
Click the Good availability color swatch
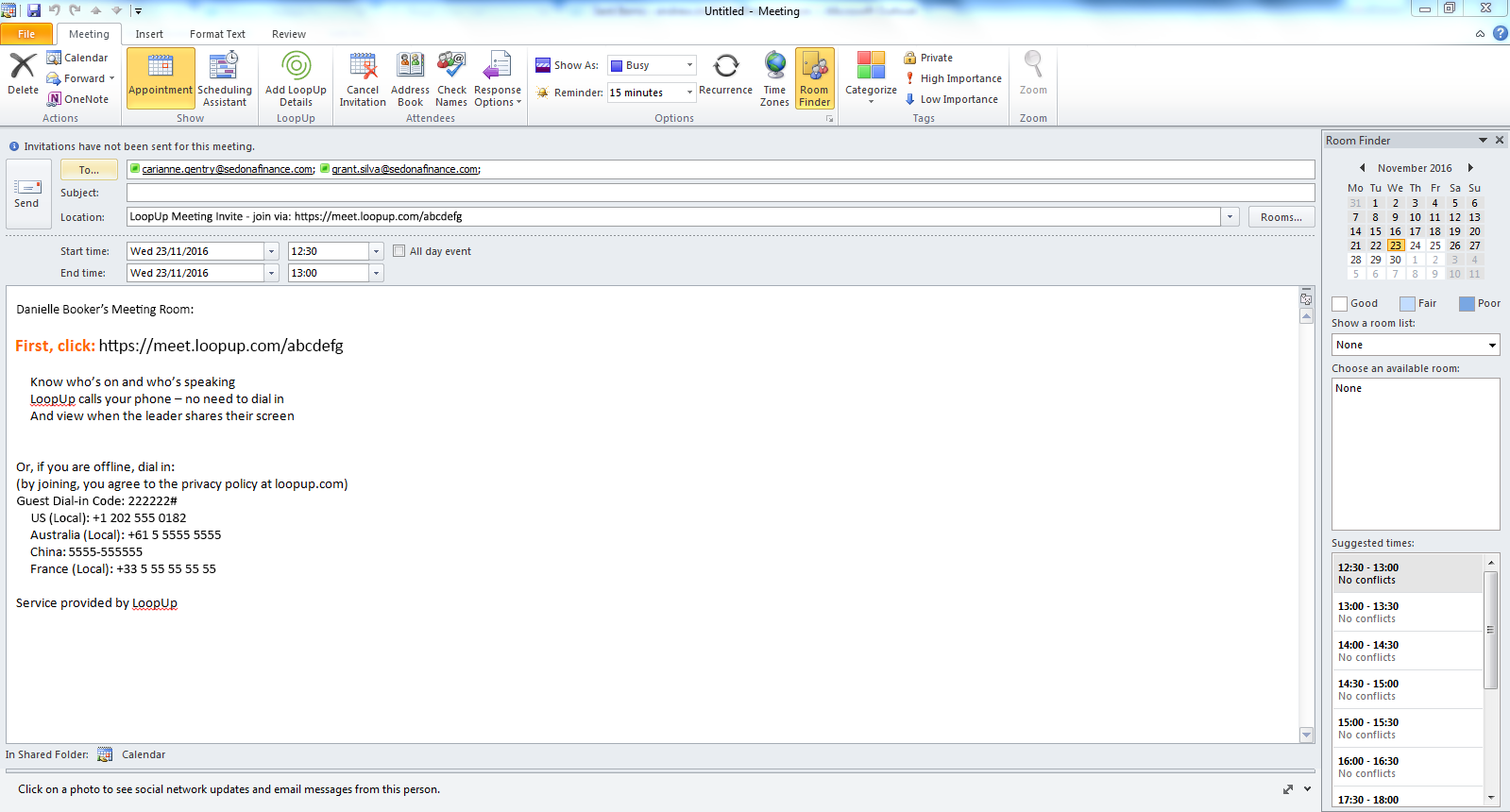[x=1339, y=304]
